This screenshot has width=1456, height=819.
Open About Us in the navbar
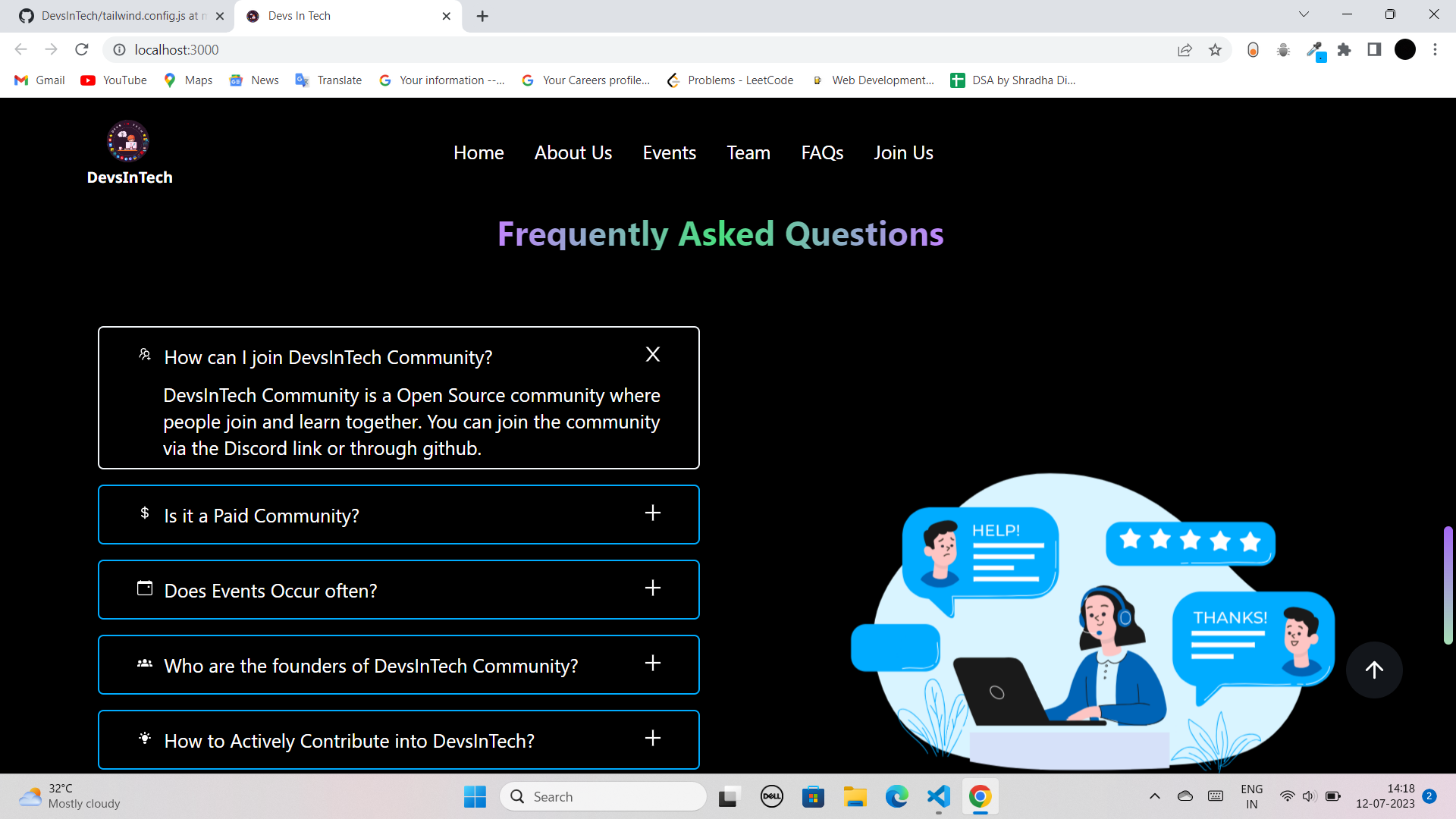tap(573, 152)
